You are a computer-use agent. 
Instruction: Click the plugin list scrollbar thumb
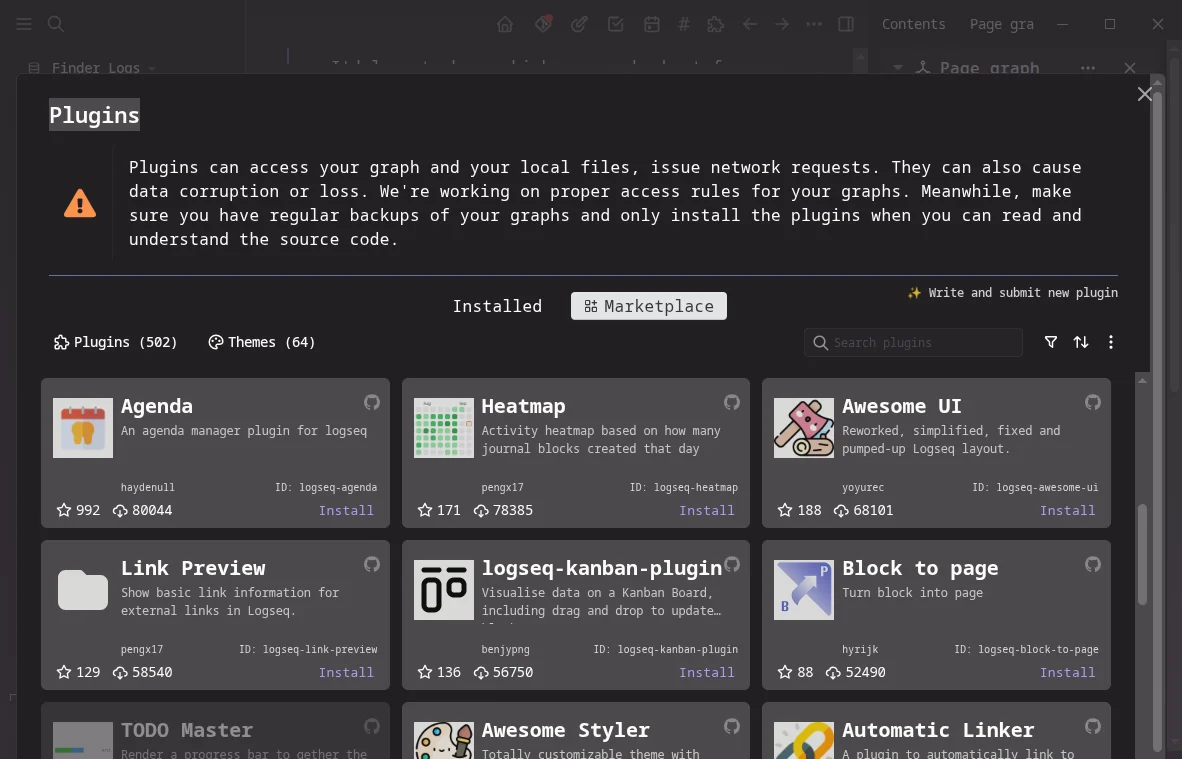click(x=1142, y=554)
